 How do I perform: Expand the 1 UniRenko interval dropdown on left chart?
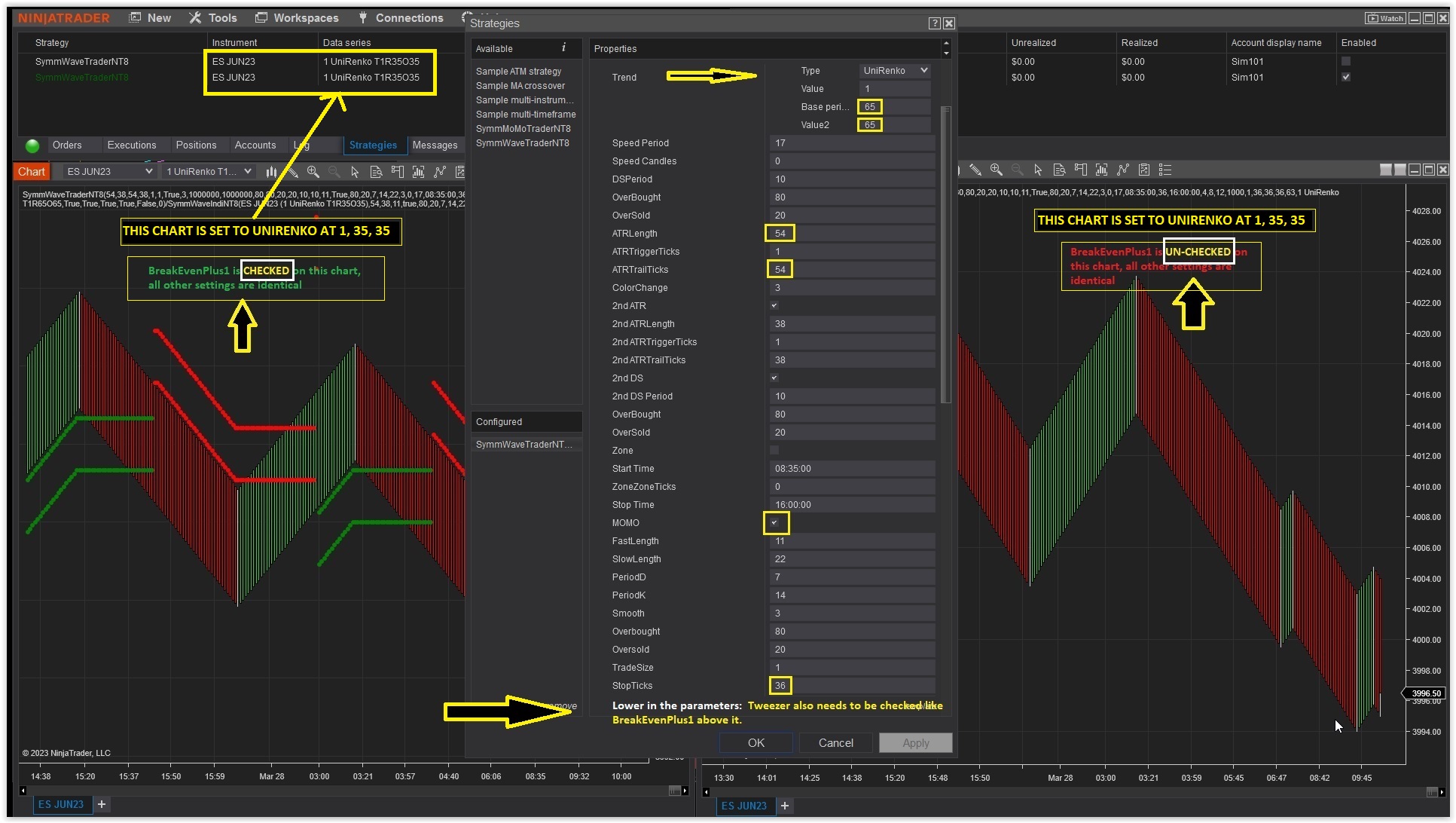tap(209, 172)
